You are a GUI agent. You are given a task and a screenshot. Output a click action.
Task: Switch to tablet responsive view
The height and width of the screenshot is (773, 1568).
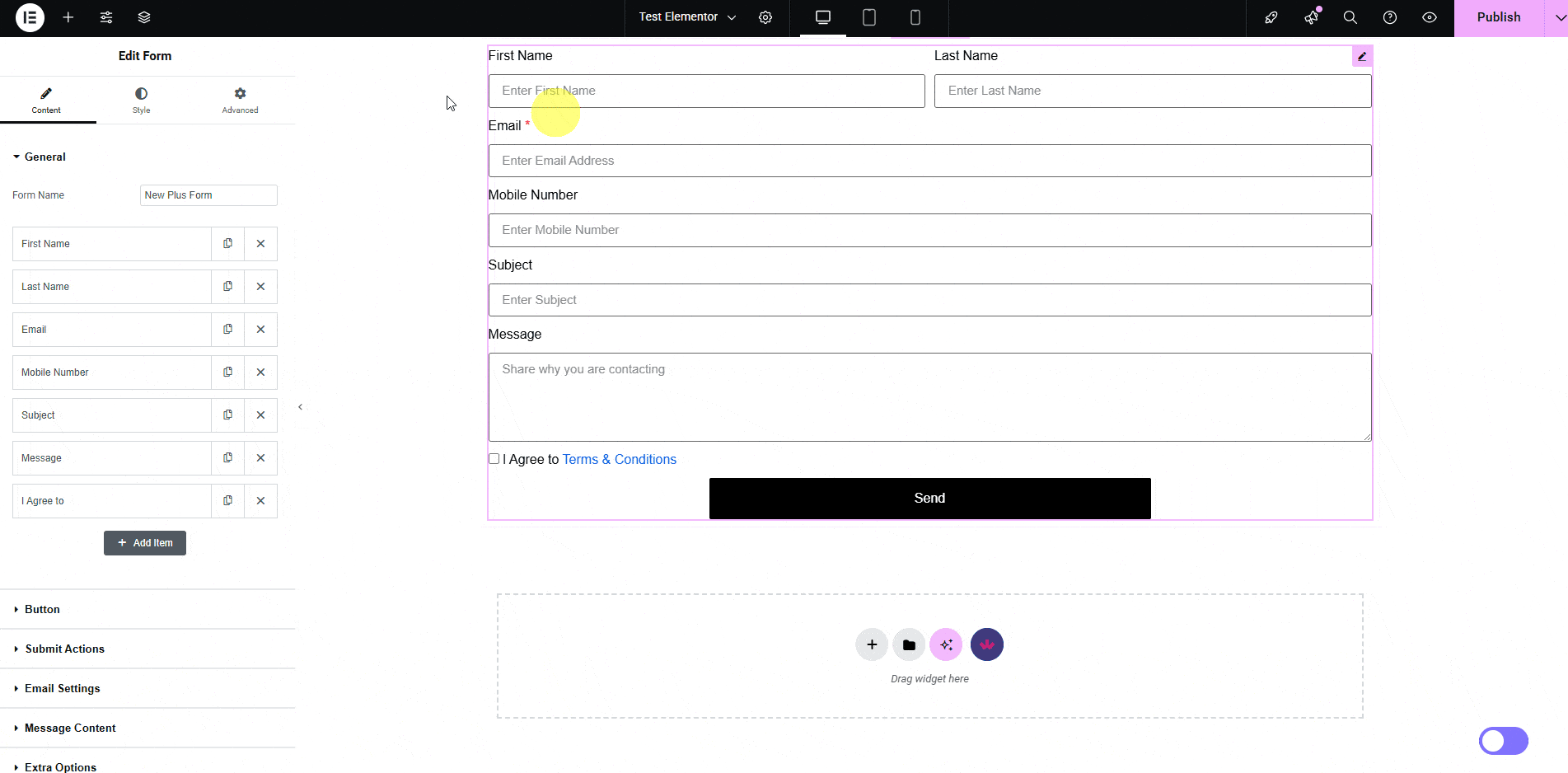(x=868, y=17)
